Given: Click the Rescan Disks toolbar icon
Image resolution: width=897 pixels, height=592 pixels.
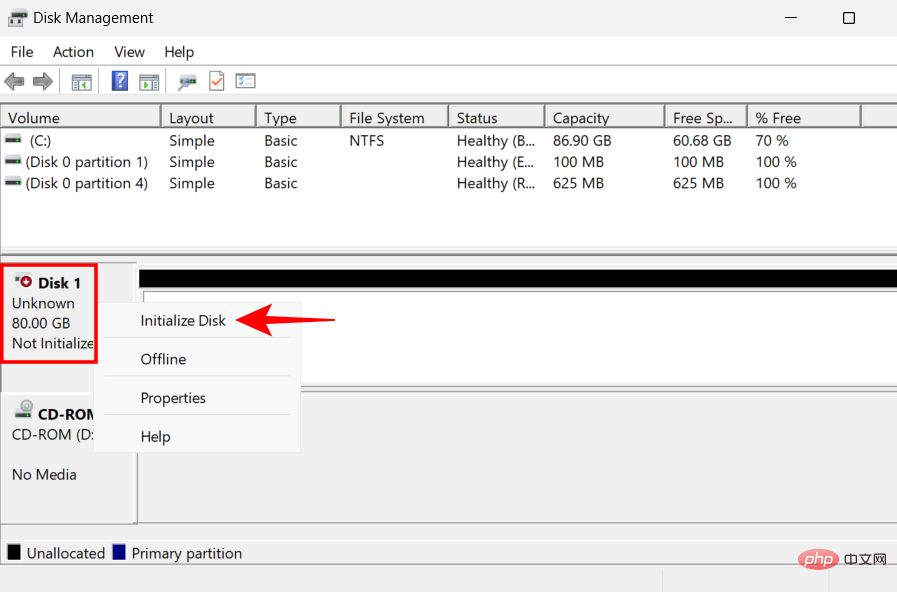Looking at the screenshot, I should tap(187, 82).
